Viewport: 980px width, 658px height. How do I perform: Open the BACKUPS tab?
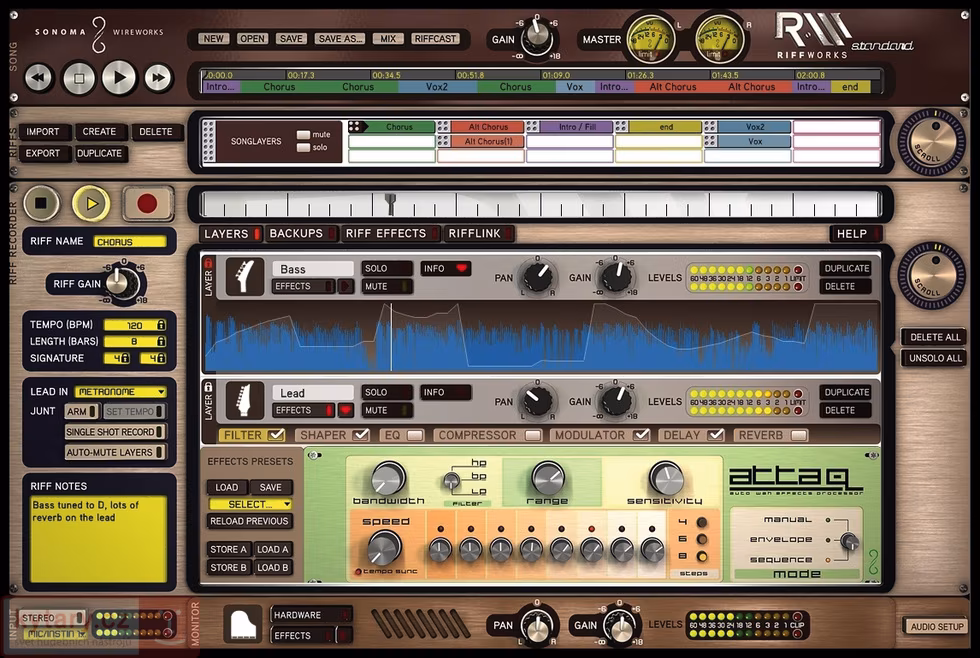[x=296, y=233]
